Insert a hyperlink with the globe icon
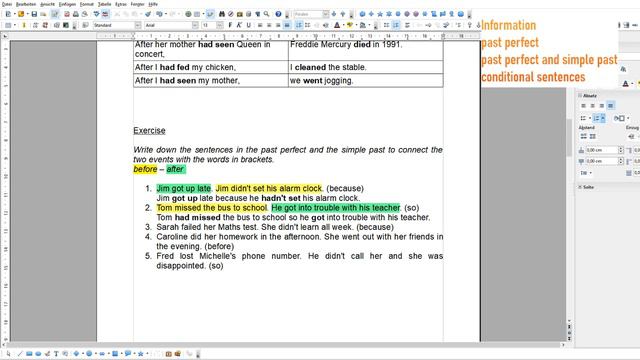This screenshot has height=360, width=640. pyautogui.click(x=188, y=14)
